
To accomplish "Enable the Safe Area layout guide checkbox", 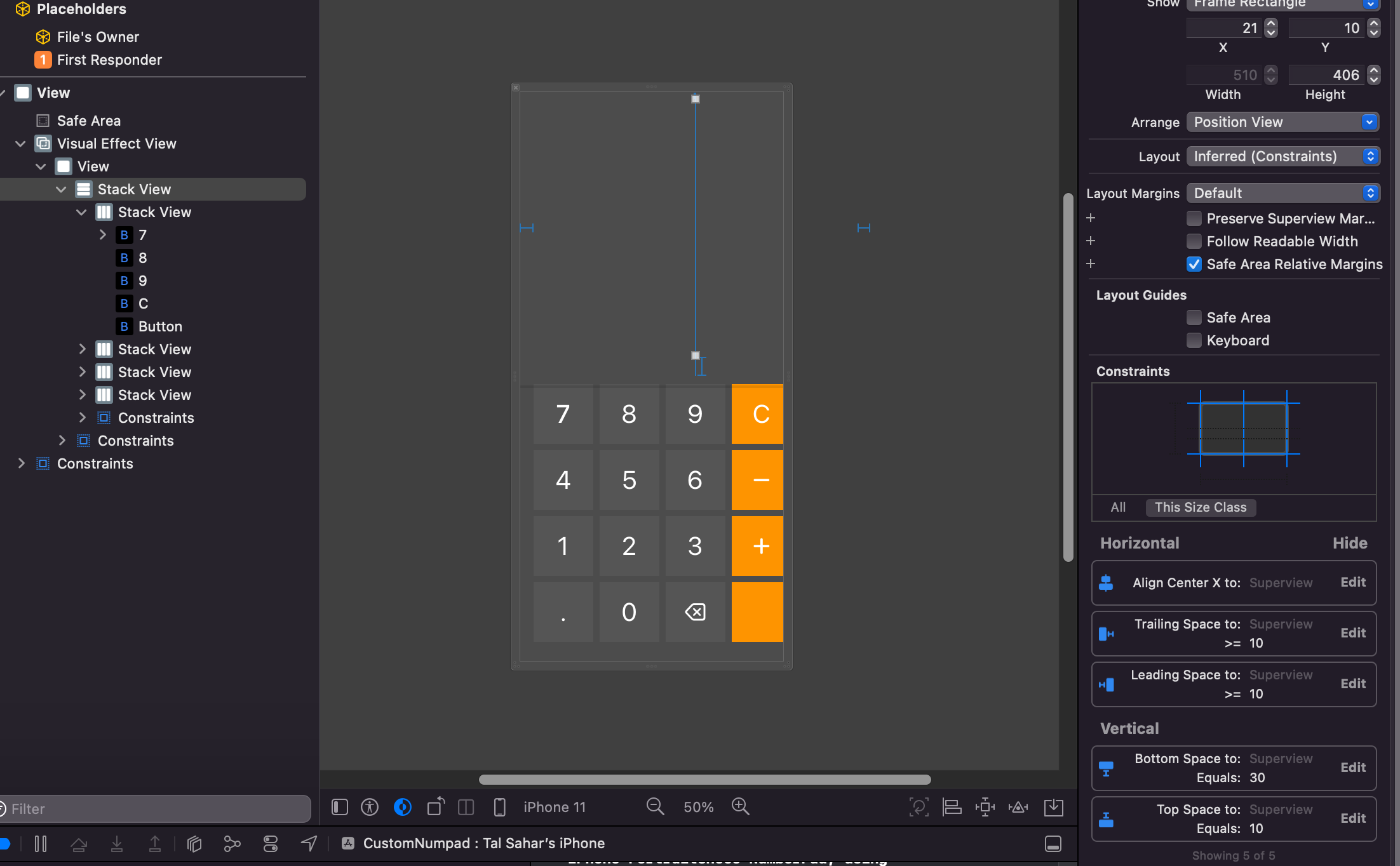I will click(1194, 317).
